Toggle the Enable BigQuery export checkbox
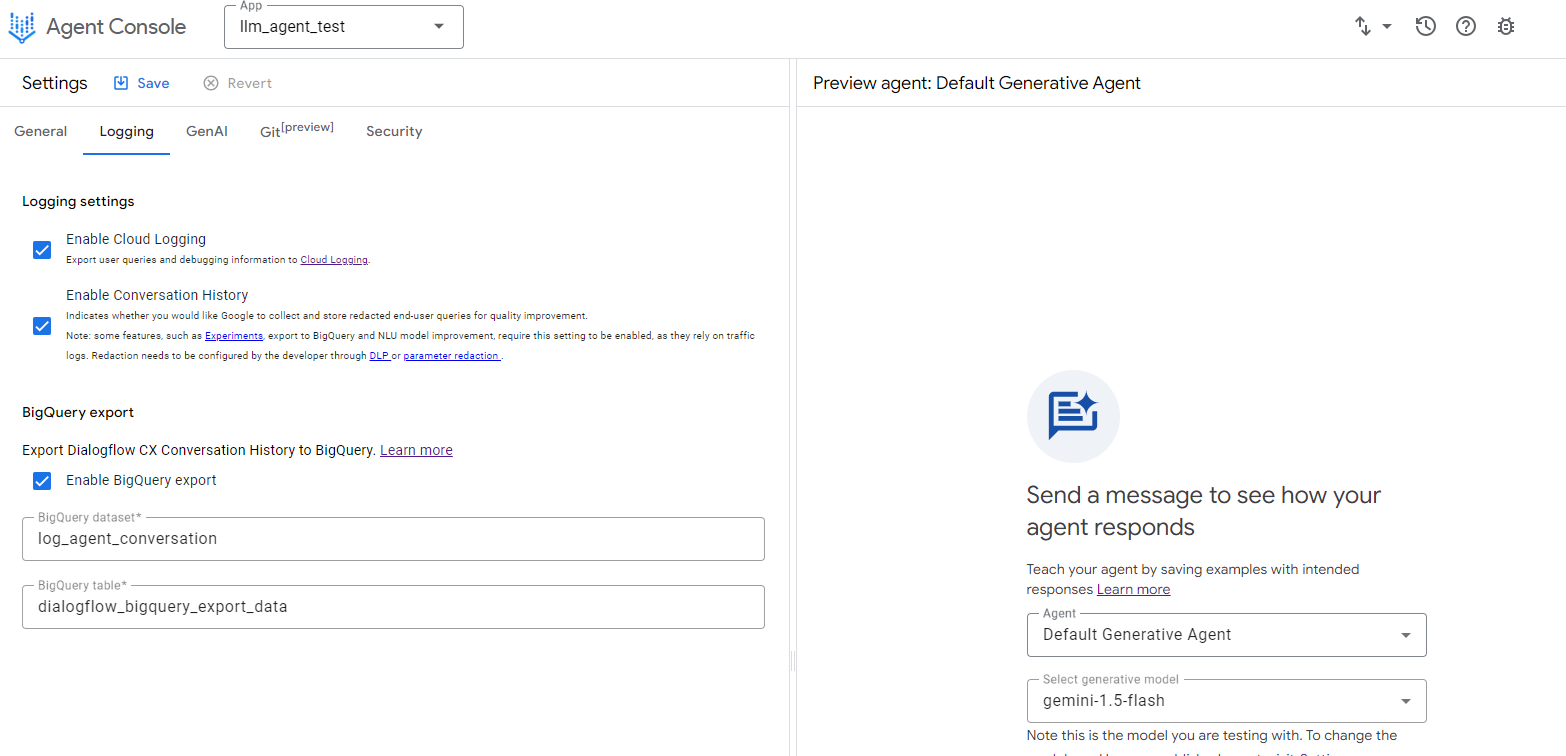Viewport: 1566px width, 756px height. click(x=42, y=481)
